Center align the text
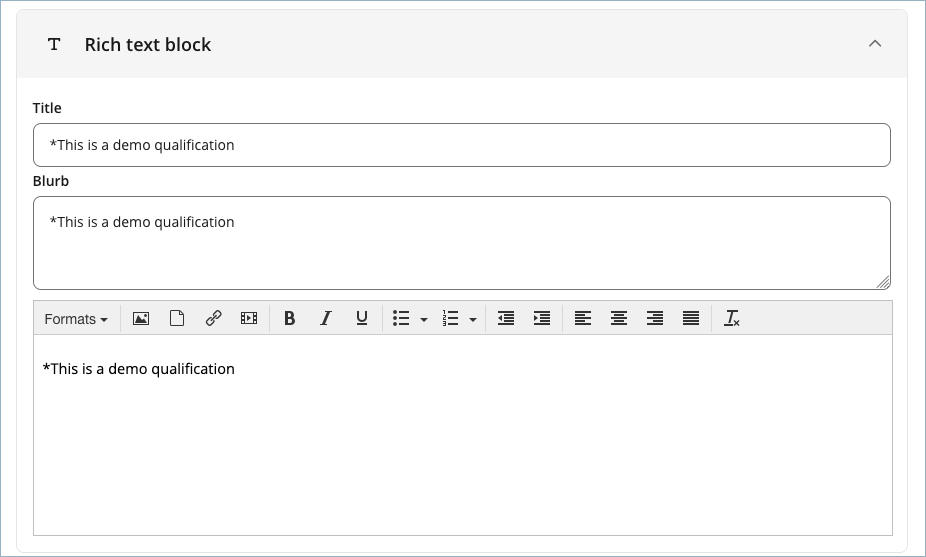926x557 pixels. (x=619, y=318)
